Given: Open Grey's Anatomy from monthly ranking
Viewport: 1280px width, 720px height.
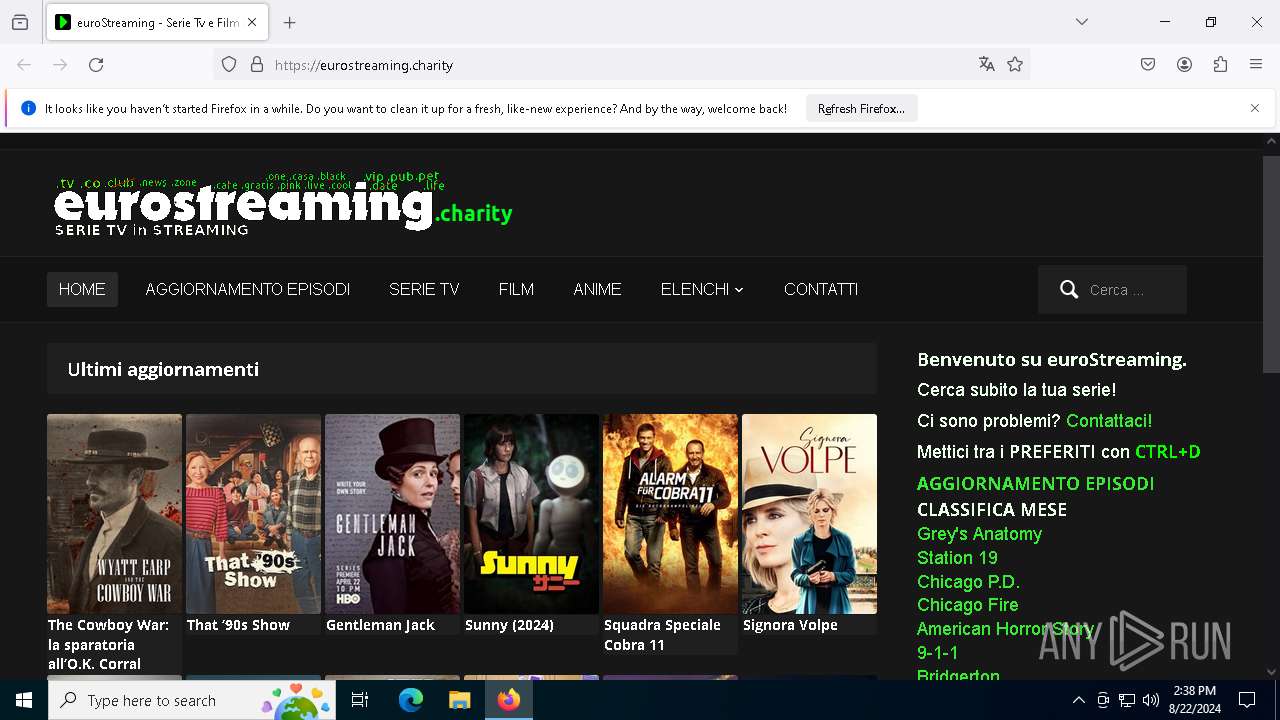Looking at the screenshot, I should (x=979, y=534).
